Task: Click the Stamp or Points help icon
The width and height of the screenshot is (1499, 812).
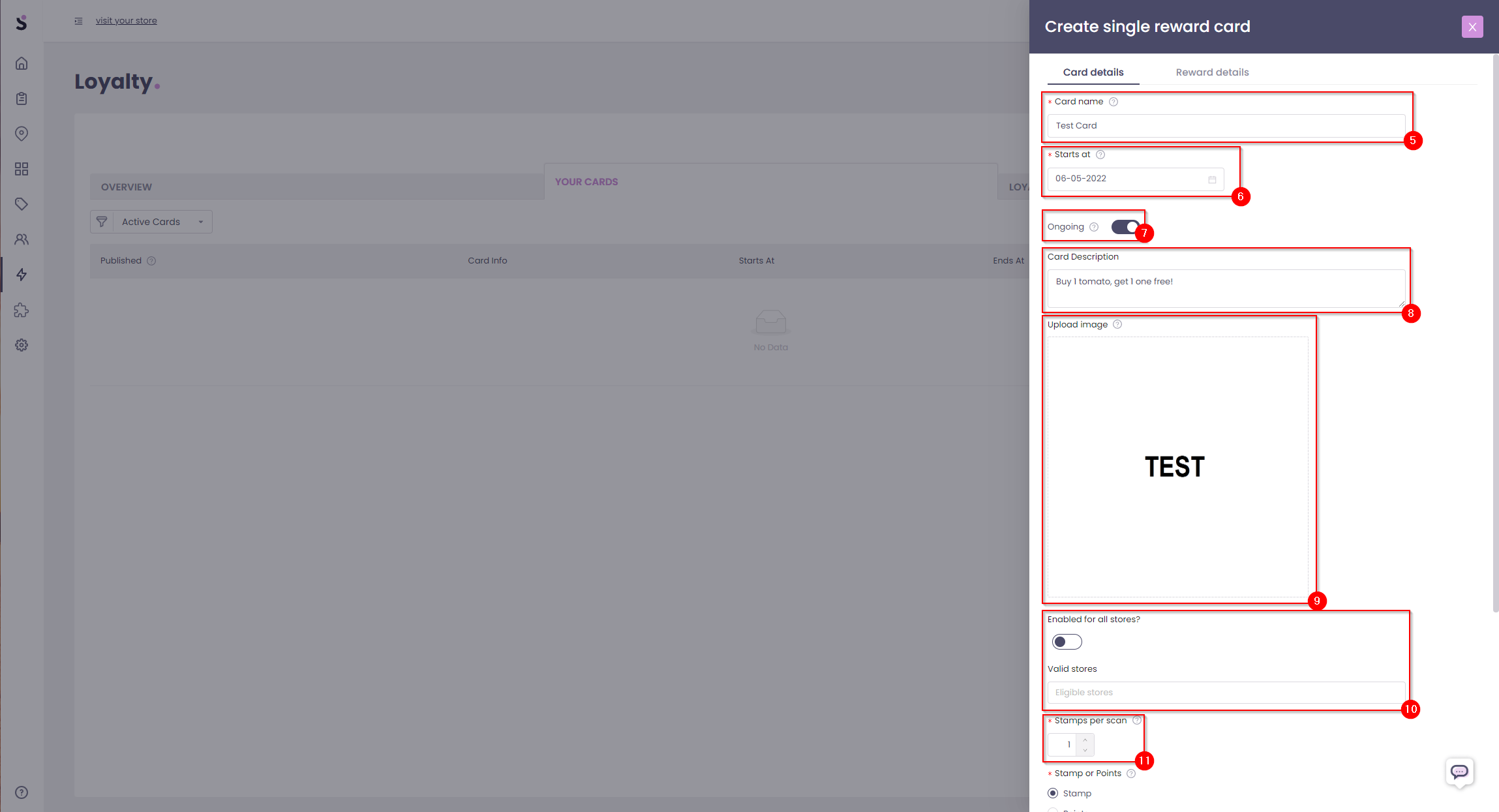Action: [1131, 774]
